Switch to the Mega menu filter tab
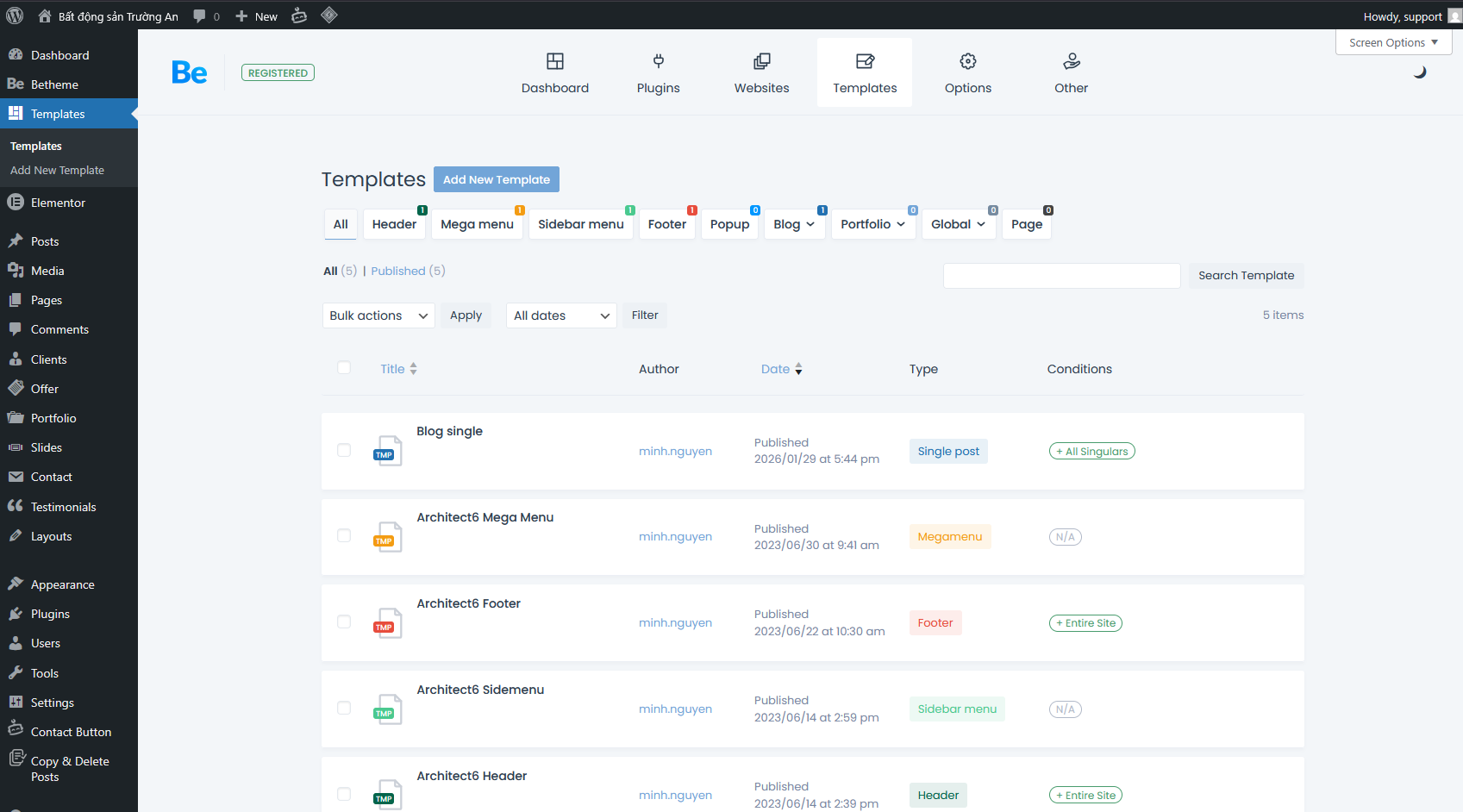 pyautogui.click(x=477, y=224)
